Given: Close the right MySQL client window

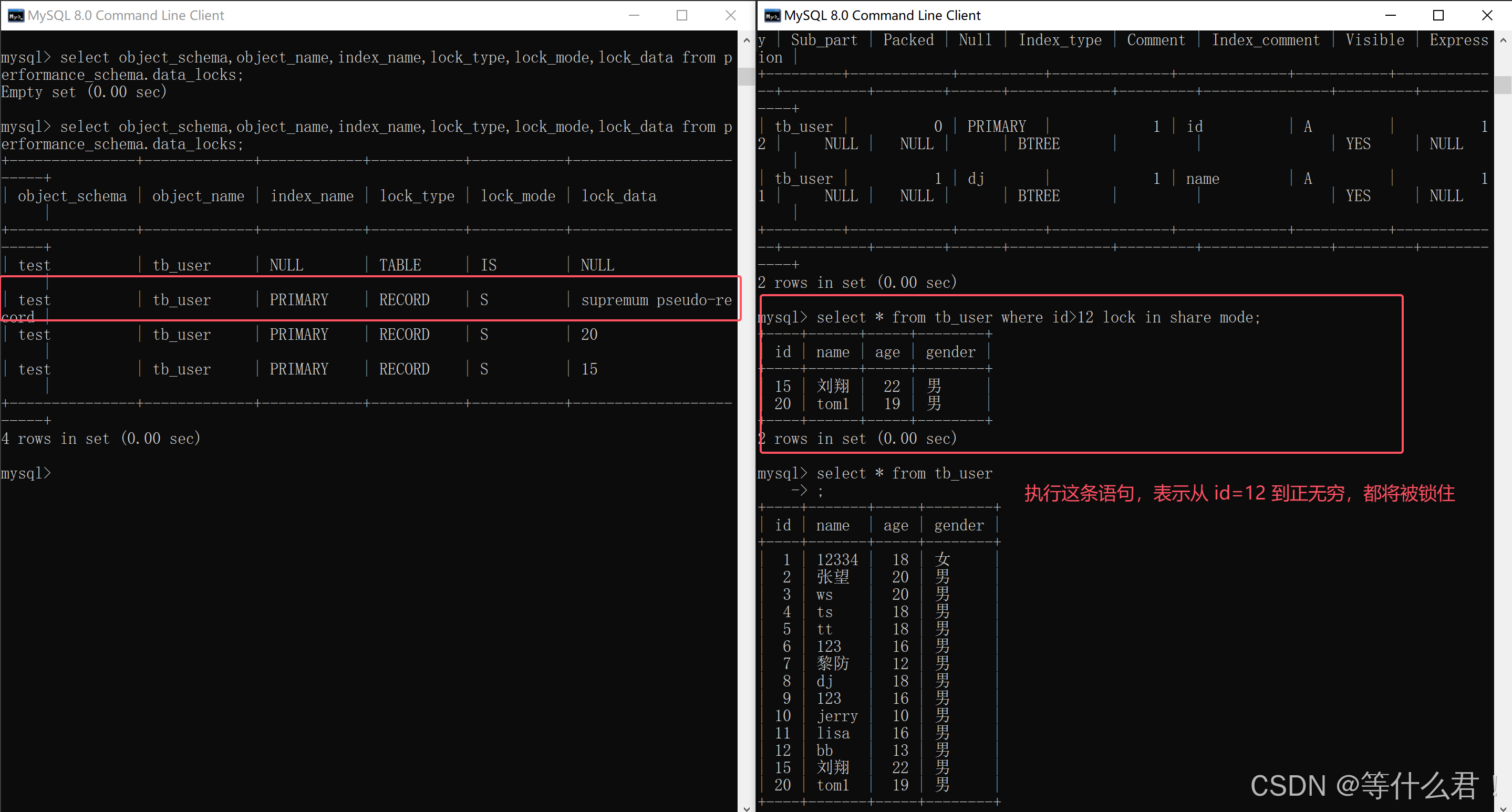Looking at the screenshot, I should pyautogui.click(x=1487, y=15).
